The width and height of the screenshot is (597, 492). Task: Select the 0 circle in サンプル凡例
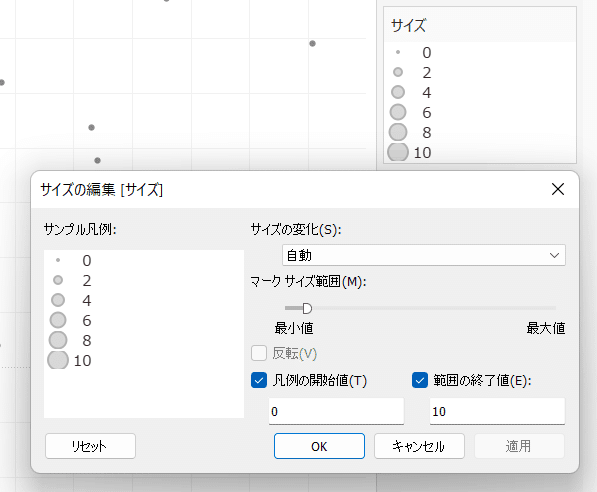coord(58,260)
